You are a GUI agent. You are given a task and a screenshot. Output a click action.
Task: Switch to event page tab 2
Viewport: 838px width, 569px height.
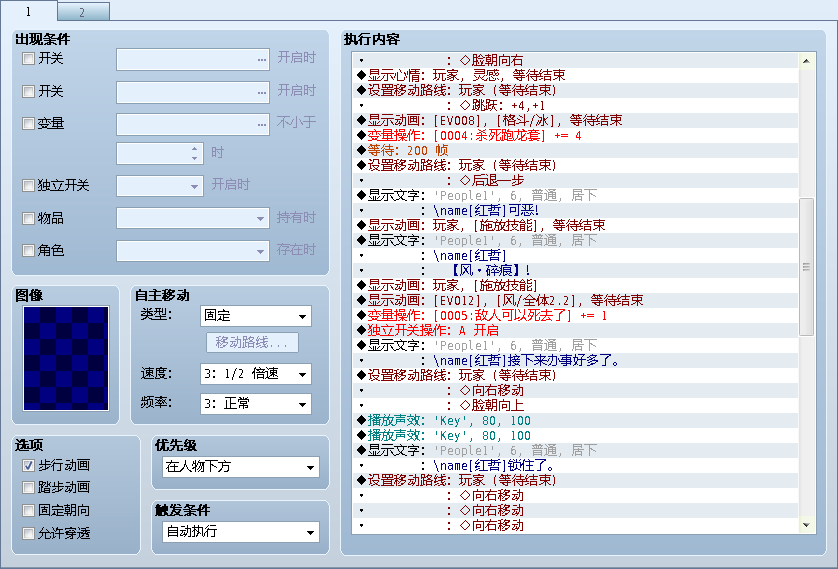tap(83, 12)
